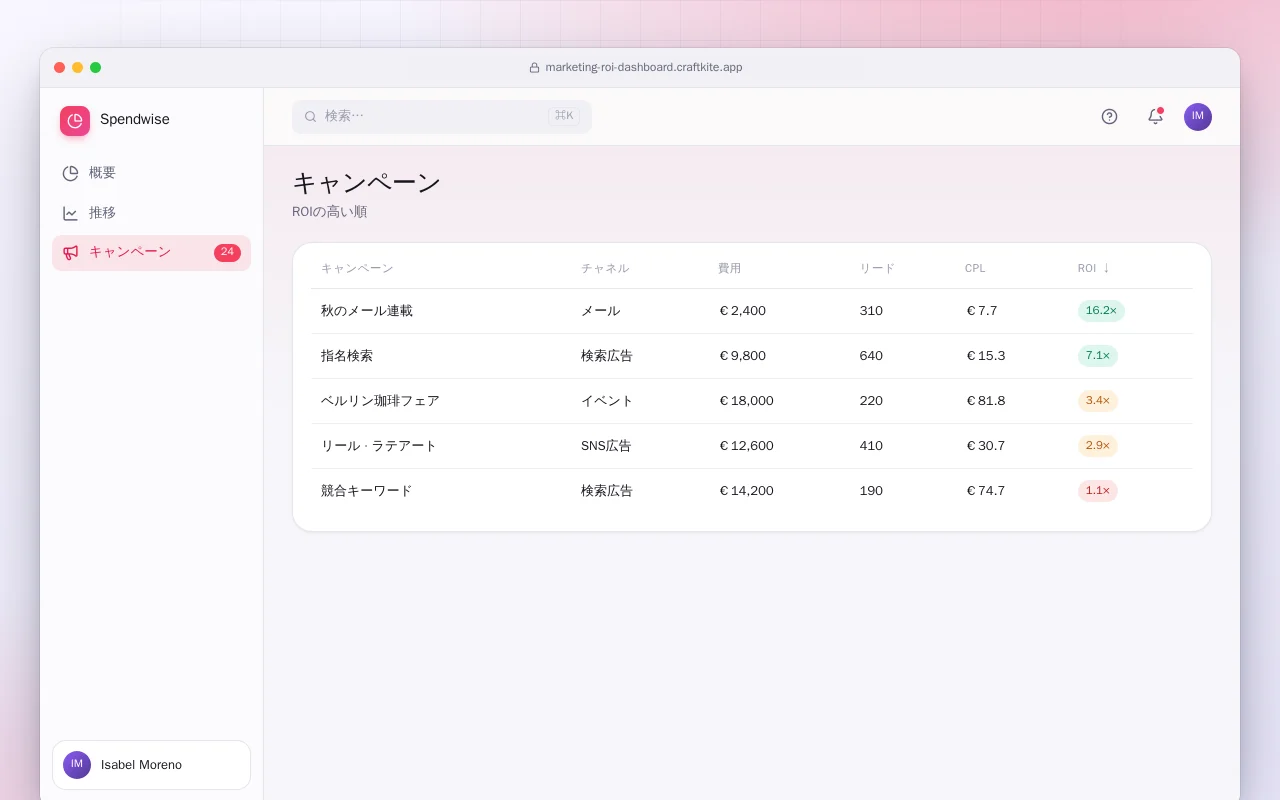1280x800 pixels.
Task: Click the メール channel cell
Action: (600, 311)
